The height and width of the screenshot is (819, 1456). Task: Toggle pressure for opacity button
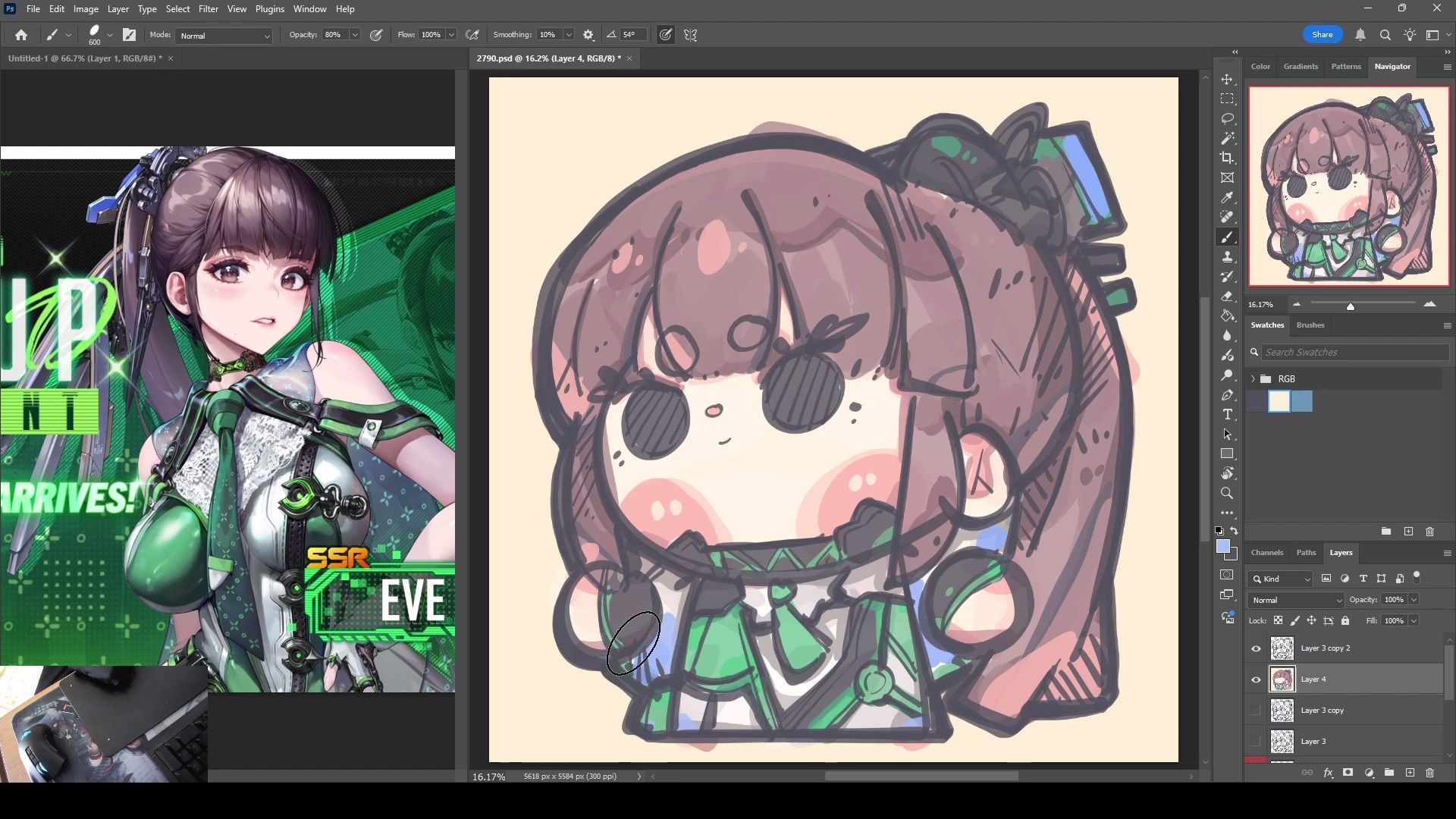(x=376, y=35)
